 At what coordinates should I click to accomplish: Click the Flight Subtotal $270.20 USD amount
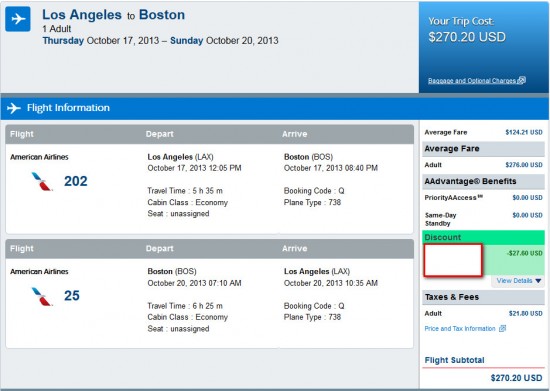(516, 378)
